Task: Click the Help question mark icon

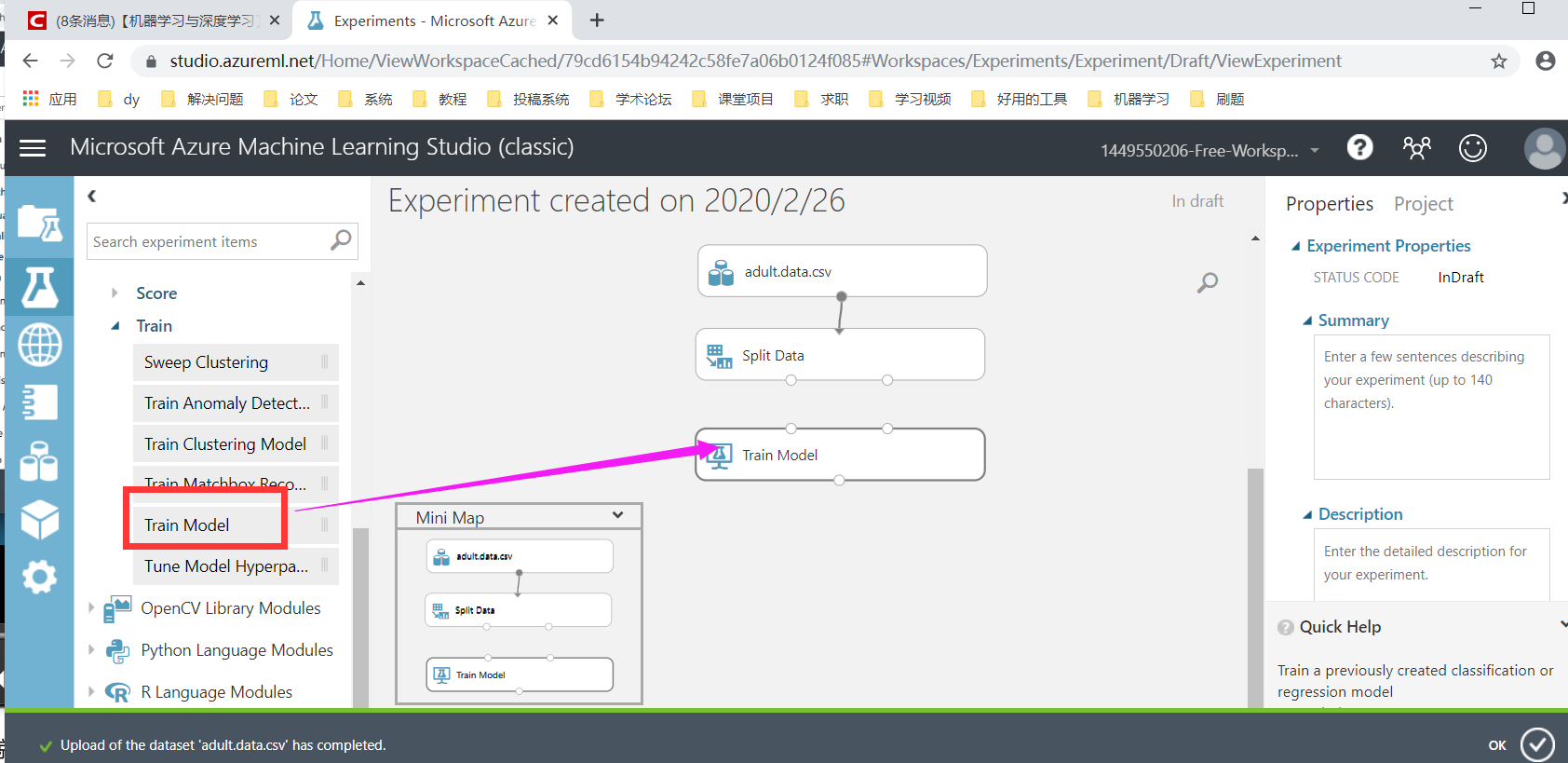Action: [1359, 147]
